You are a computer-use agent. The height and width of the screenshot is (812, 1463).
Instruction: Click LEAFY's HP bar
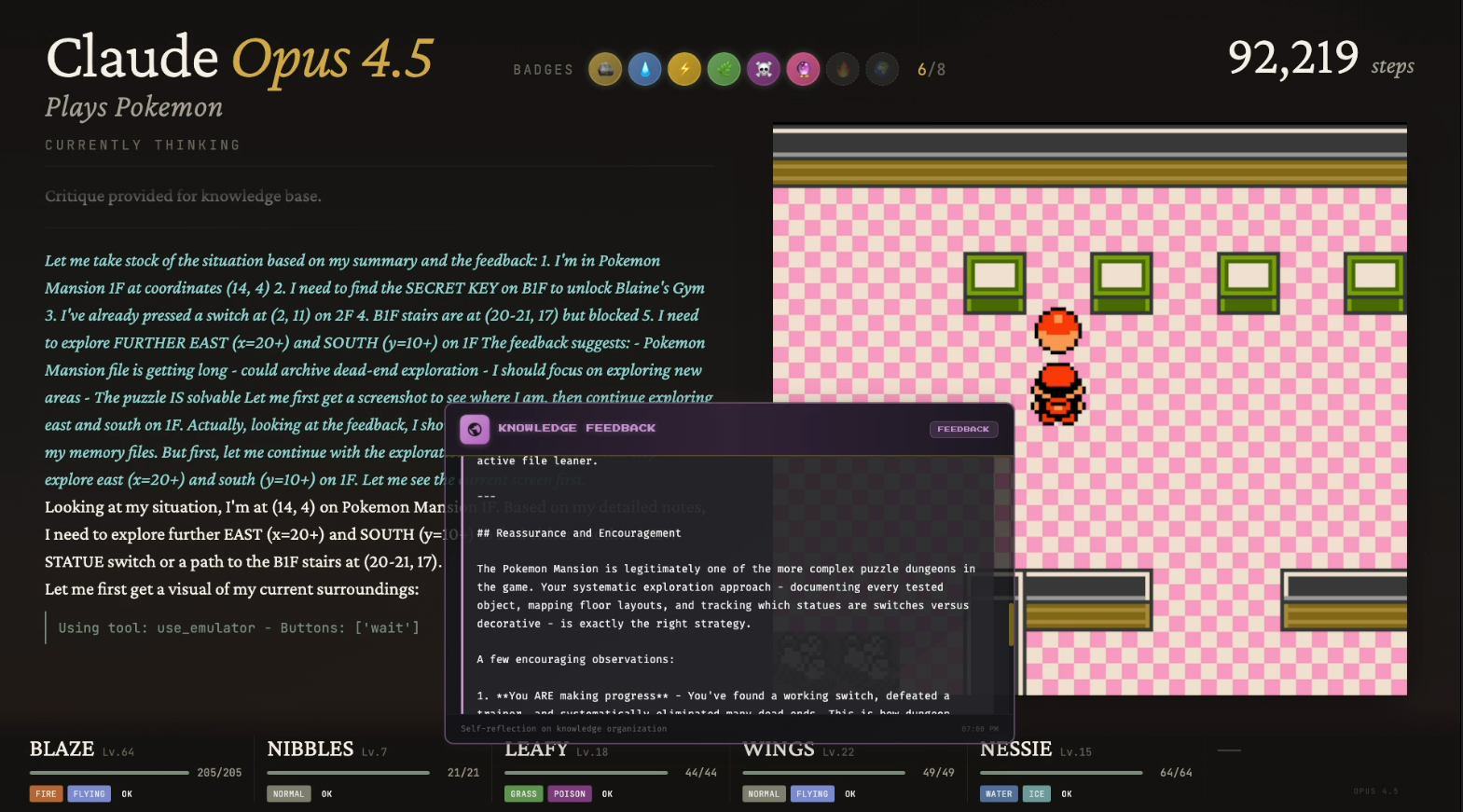(587, 773)
